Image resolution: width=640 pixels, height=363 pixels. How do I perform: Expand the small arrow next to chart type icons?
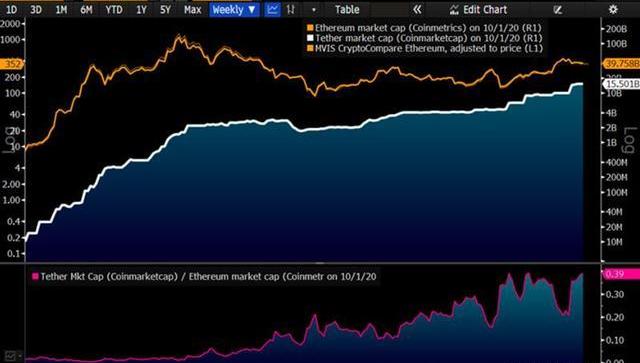pos(314,10)
